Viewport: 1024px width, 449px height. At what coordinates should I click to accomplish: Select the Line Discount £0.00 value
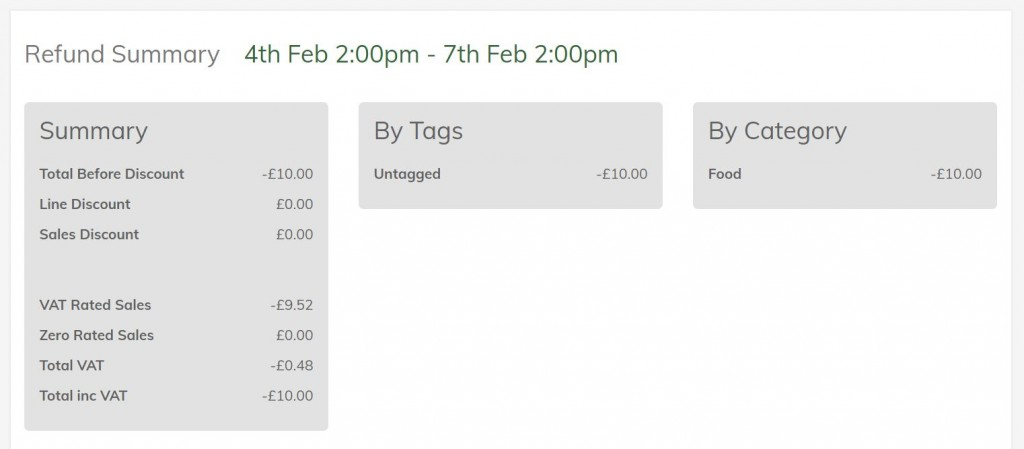tap(294, 204)
